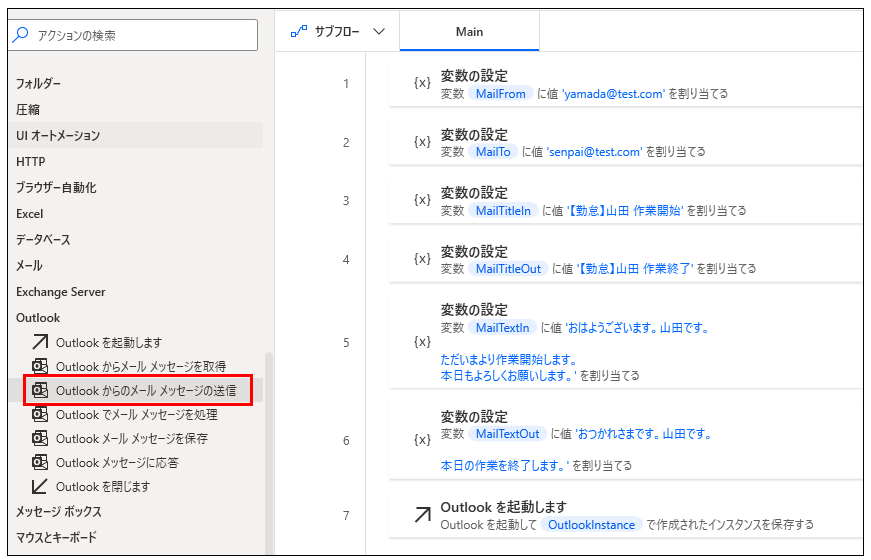Click the 'senpai@test.com' value text
Viewport: 871px width, 560px height.
(594, 152)
